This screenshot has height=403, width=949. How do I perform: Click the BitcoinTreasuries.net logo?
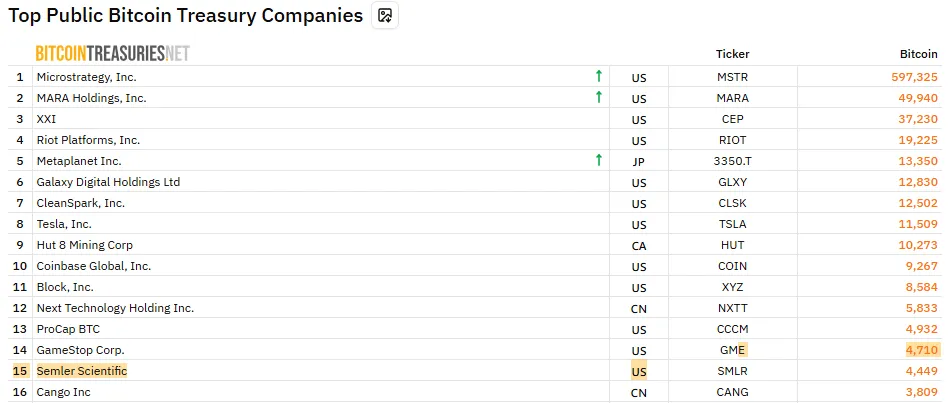pos(112,53)
